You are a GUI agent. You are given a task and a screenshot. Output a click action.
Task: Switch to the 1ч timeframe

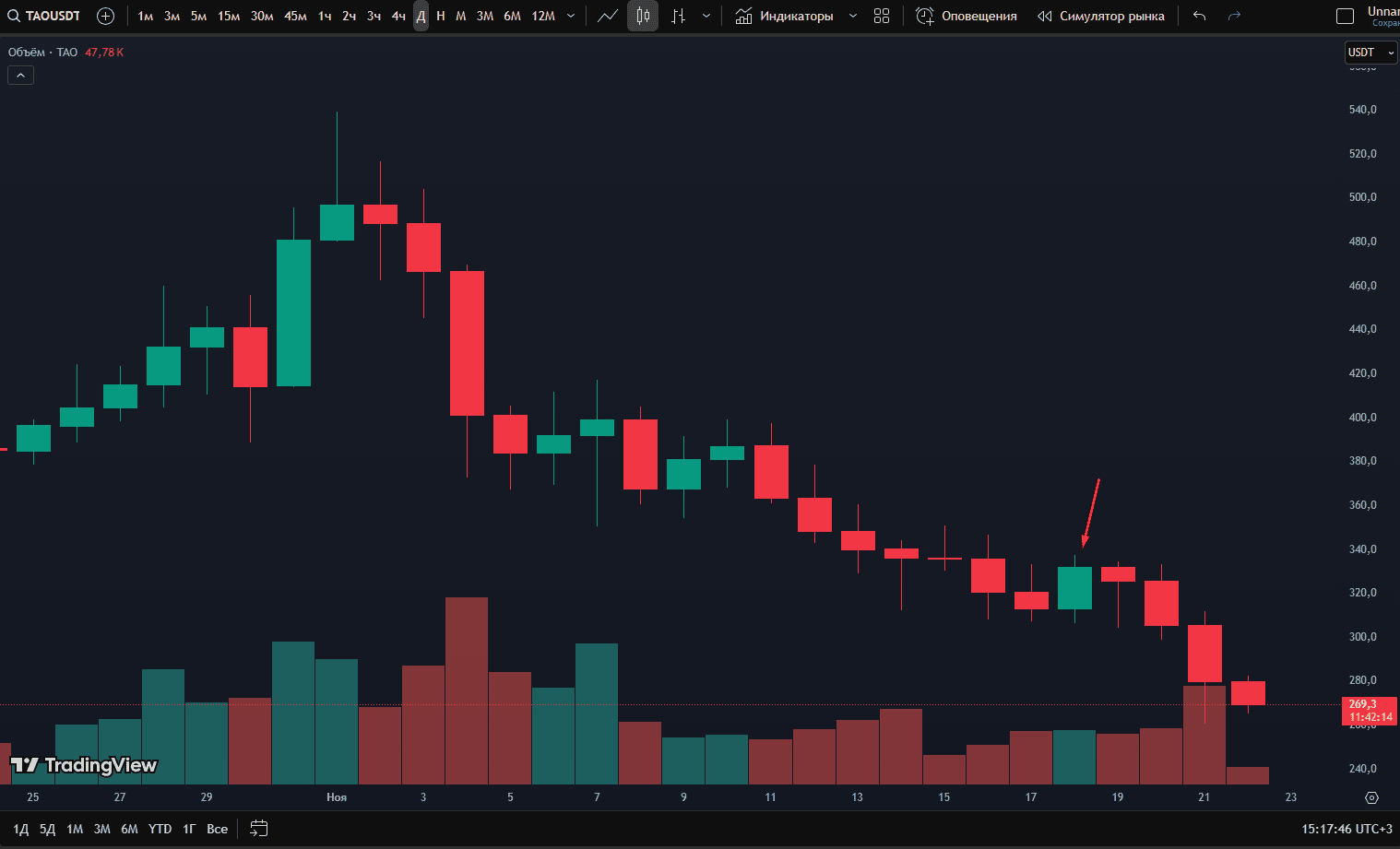pyautogui.click(x=325, y=16)
